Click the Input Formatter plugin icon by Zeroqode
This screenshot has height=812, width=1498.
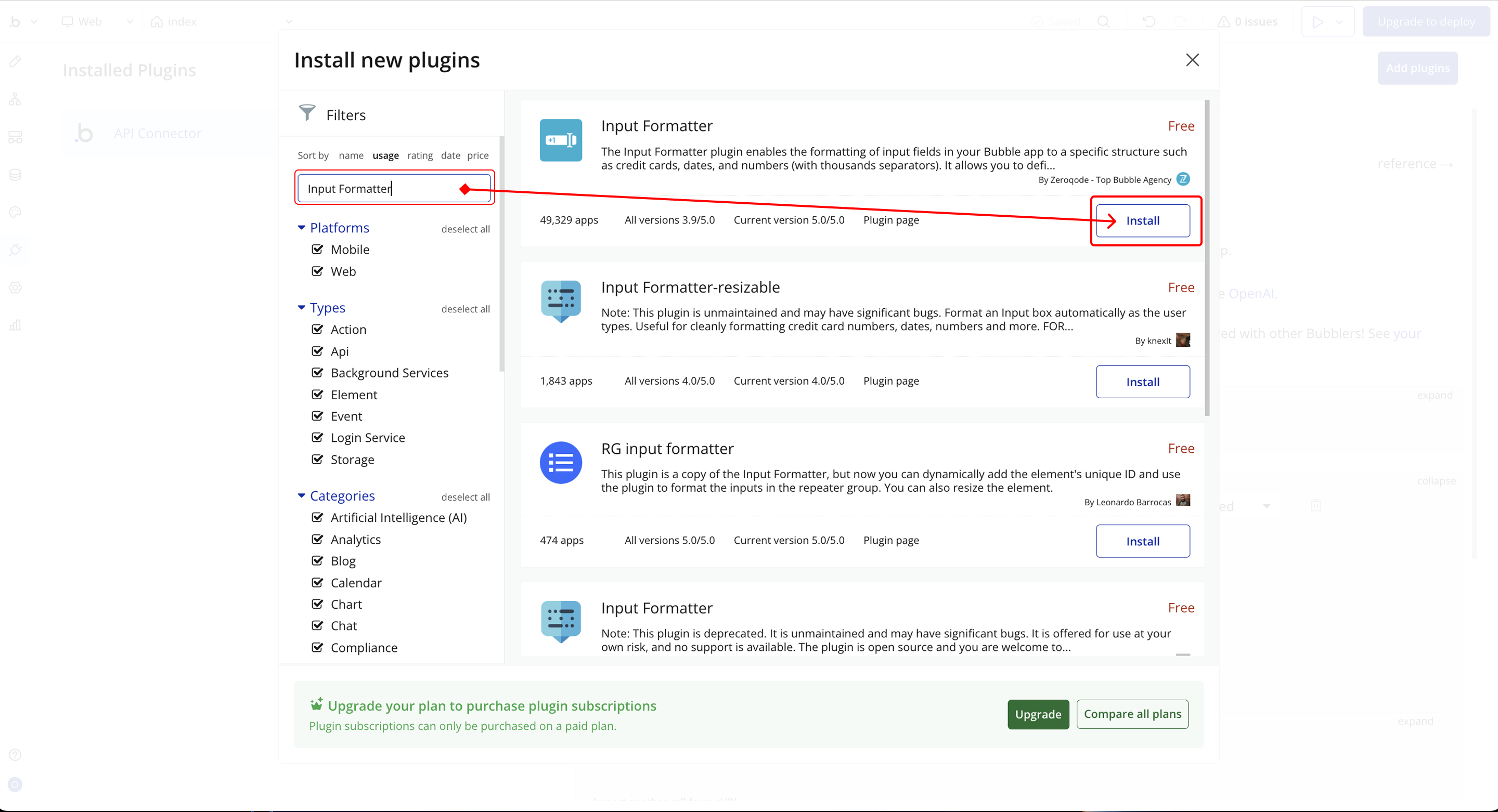(560, 140)
